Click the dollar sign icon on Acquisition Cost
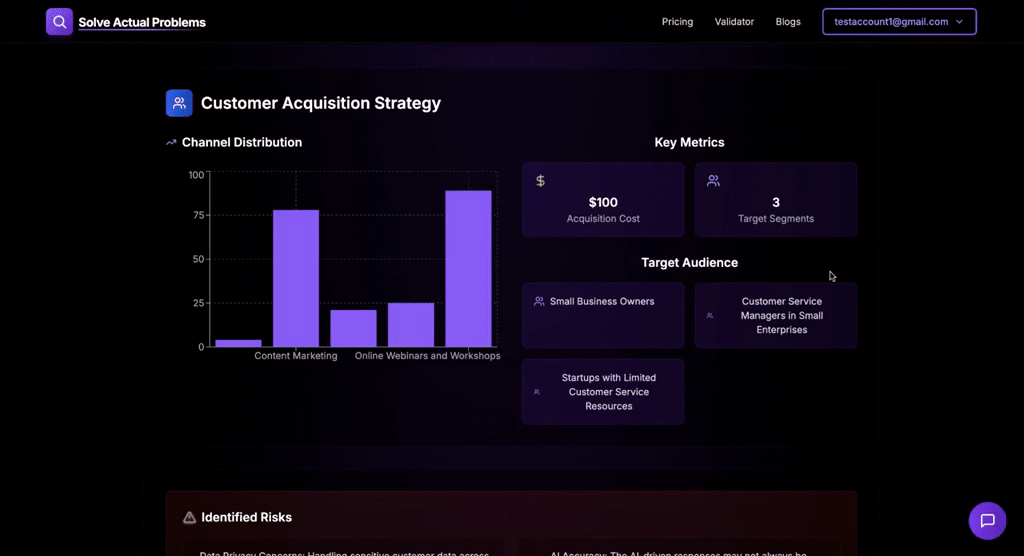Image resolution: width=1024 pixels, height=556 pixels. [540, 181]
